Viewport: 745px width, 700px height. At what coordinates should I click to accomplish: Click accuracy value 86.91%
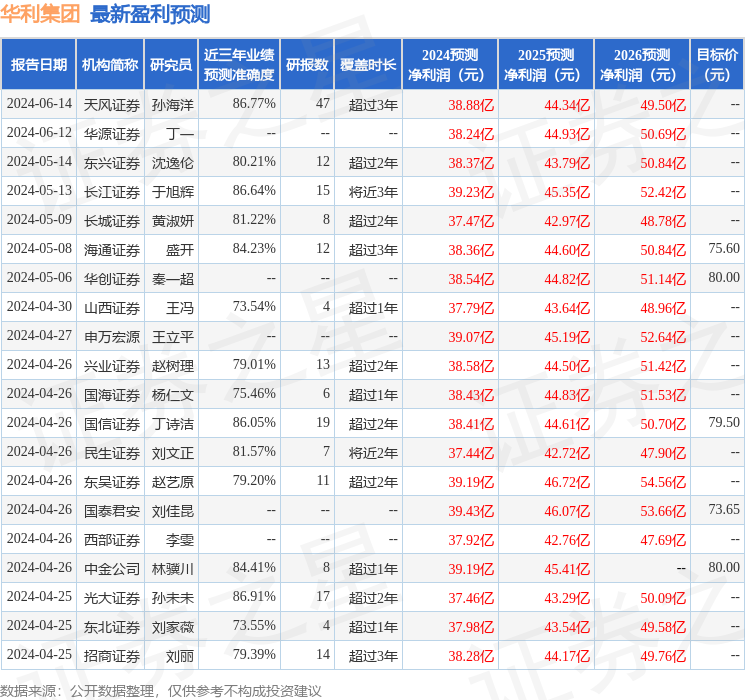pyautogui.click(x=254, y=596)
